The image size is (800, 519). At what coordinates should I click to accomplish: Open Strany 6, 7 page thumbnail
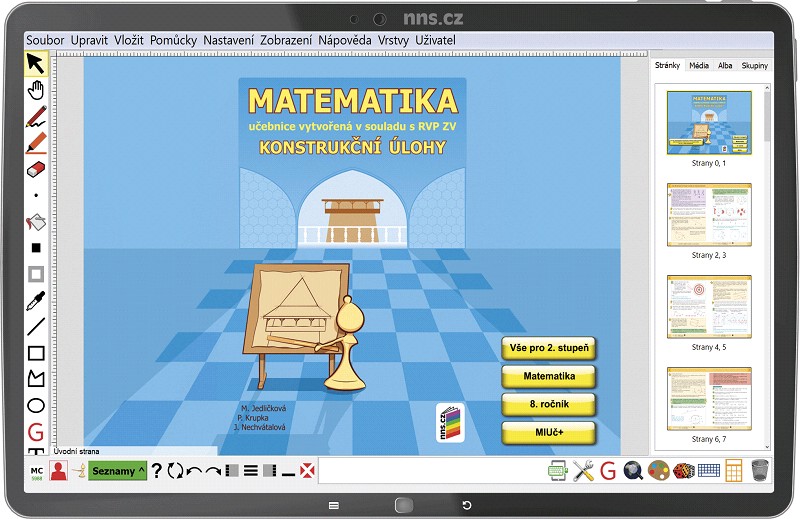coord(709,399)
